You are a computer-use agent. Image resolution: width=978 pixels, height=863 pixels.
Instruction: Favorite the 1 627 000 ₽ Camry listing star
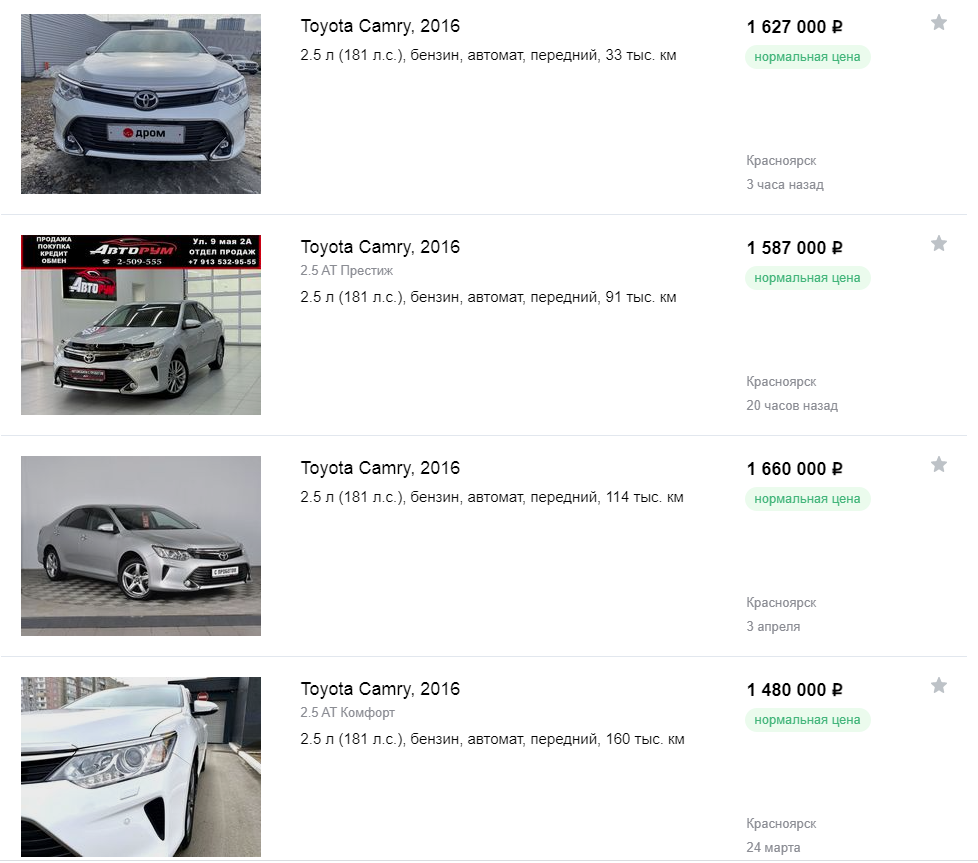pyautogui.click(x=938, y=23)
